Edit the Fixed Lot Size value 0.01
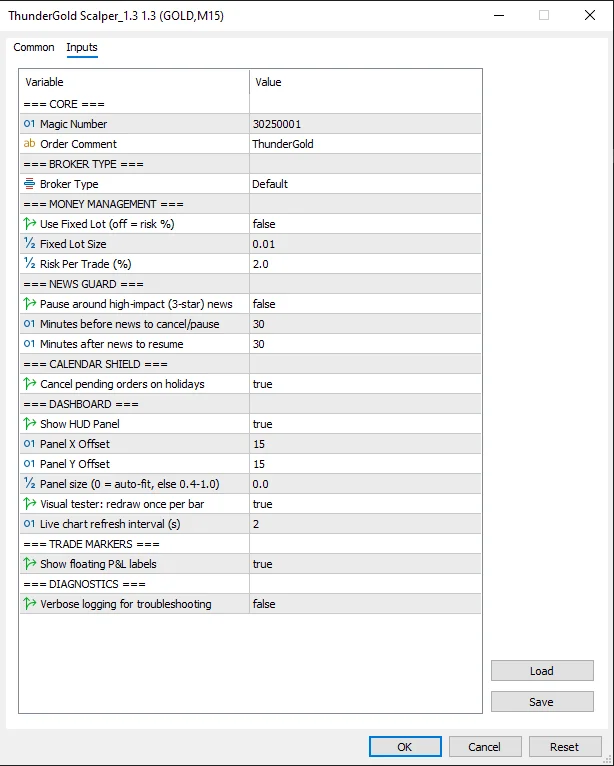Screen dimensions: 614x766 365,244
